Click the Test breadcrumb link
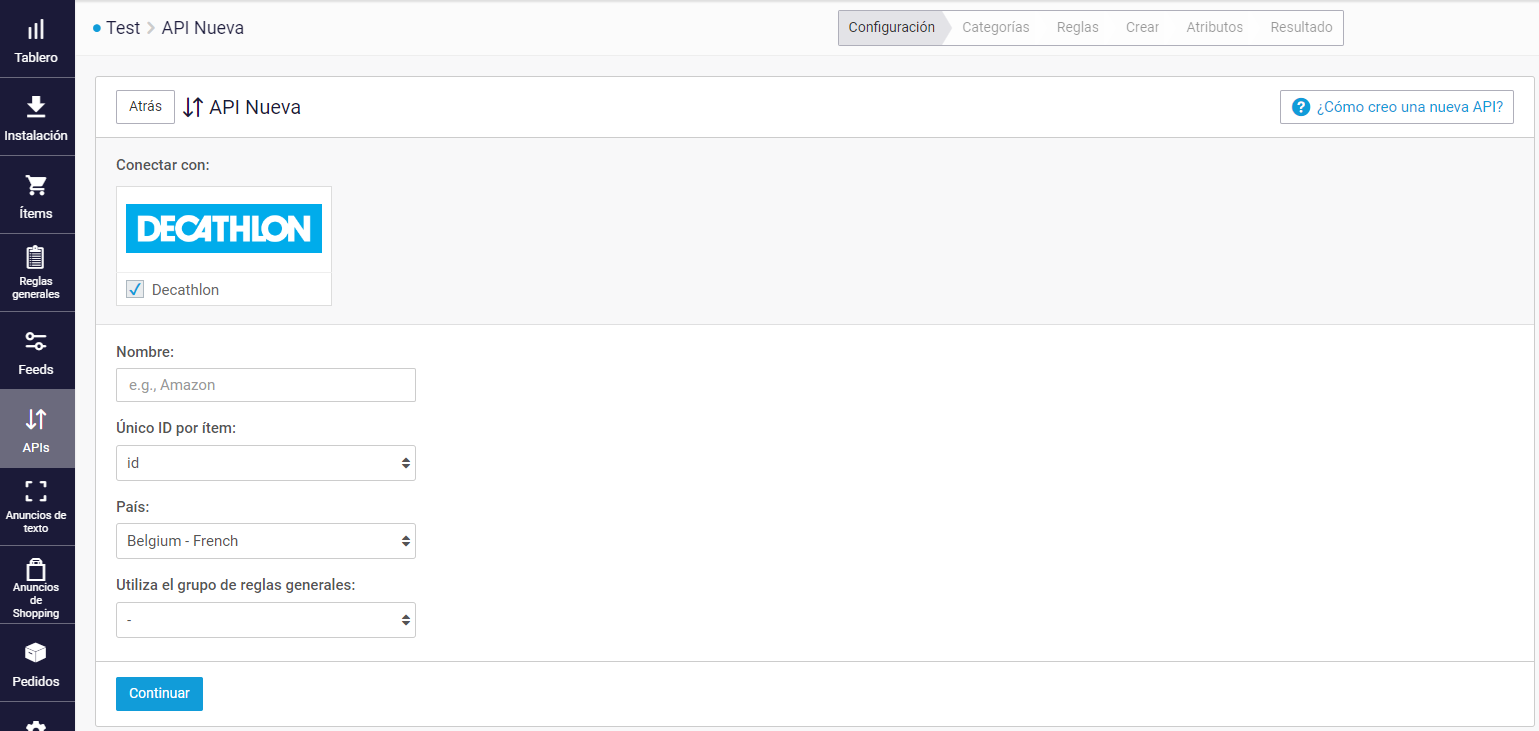 point(123,28)
